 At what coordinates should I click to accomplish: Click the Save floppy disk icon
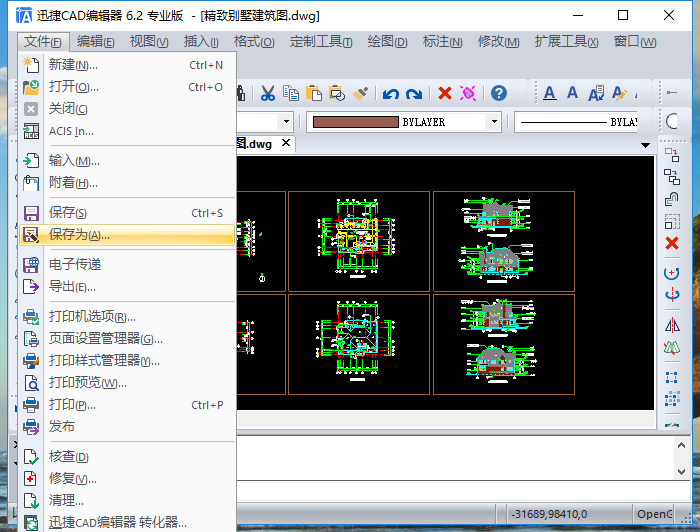31,213
